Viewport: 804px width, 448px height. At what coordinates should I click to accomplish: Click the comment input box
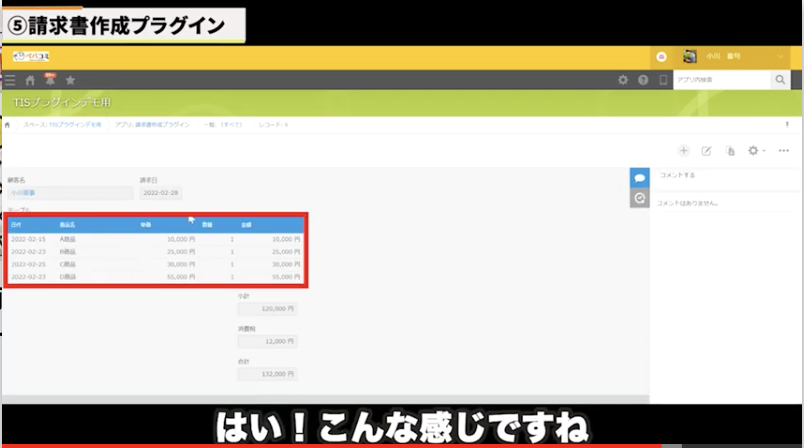coord(724,175)
